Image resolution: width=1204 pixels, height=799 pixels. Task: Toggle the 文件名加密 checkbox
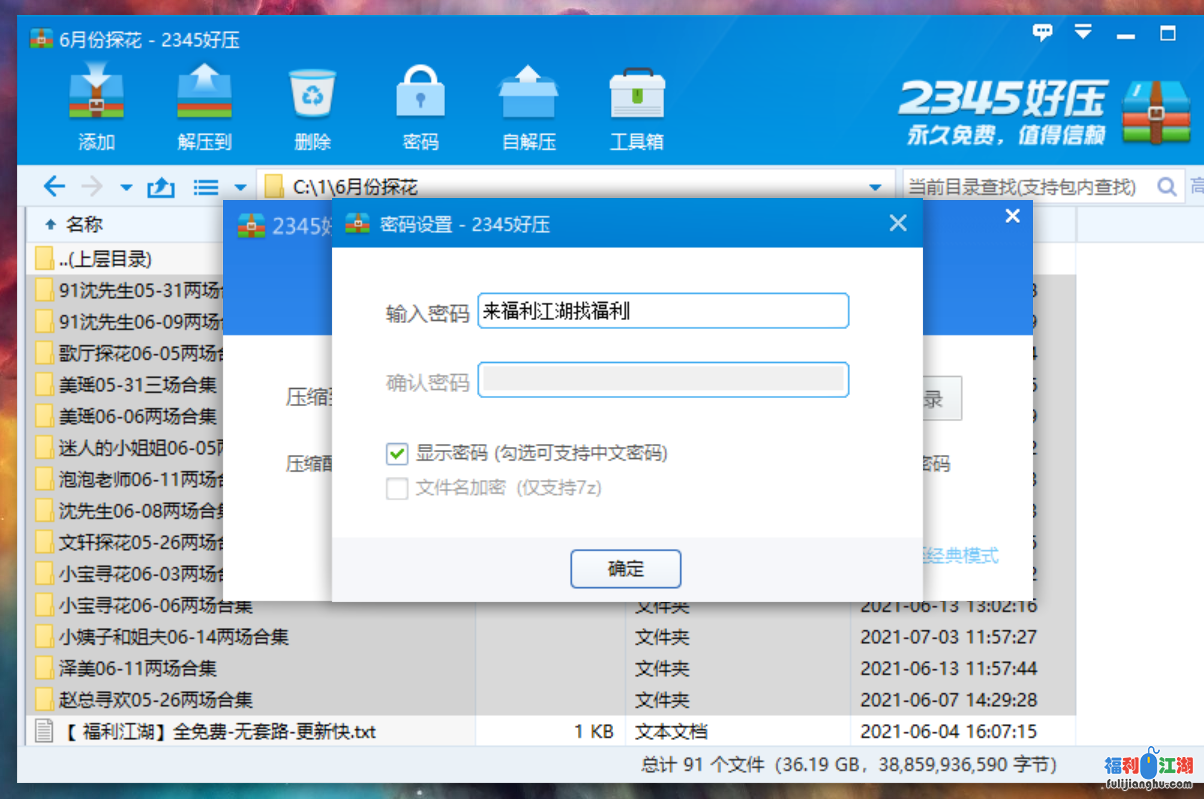[x=397, y=489]
